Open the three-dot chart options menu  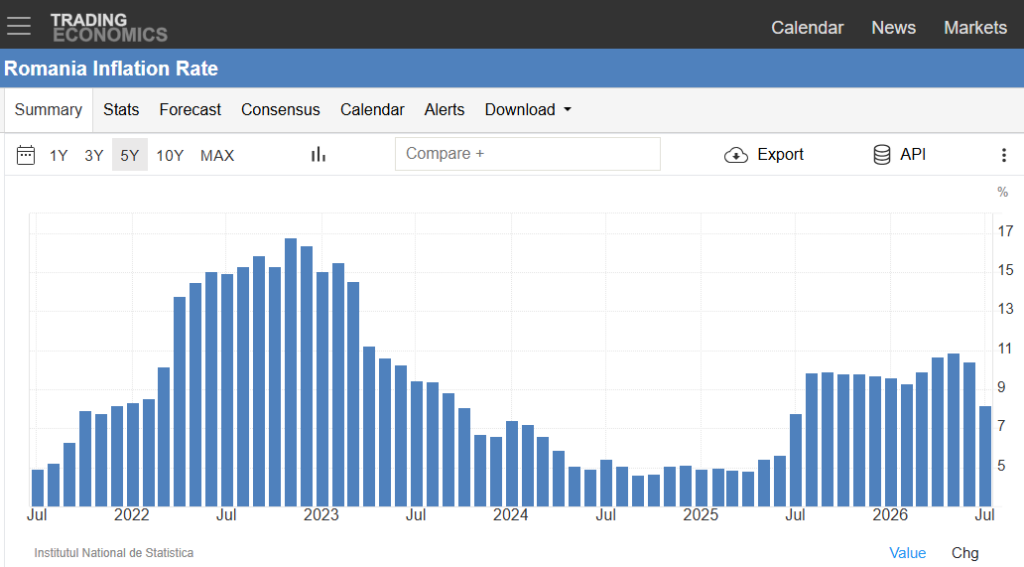[x=1004, y=155]
